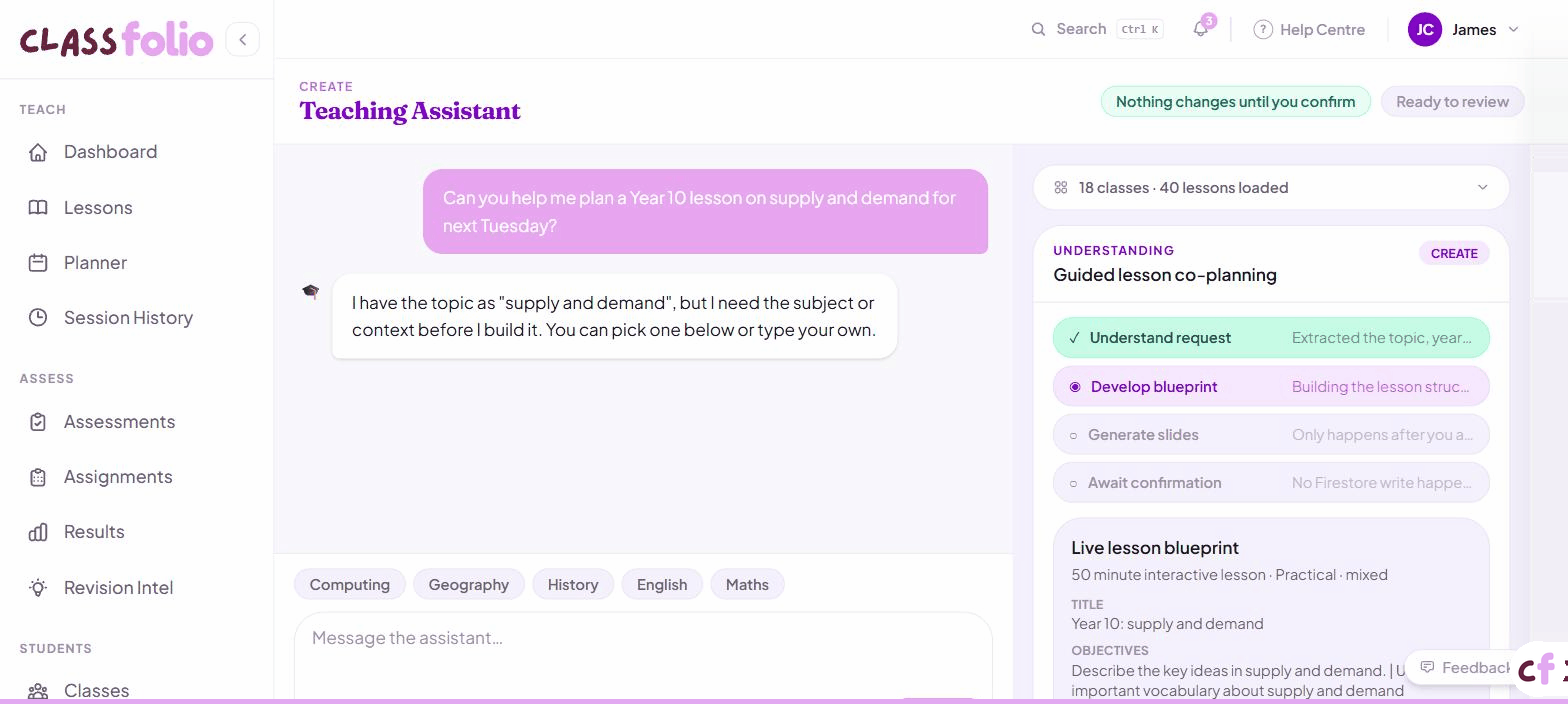Image resolution: width=1568 pixels, height=704 pixels.
Task: Select the History subject chip
Action: (573, 585)
